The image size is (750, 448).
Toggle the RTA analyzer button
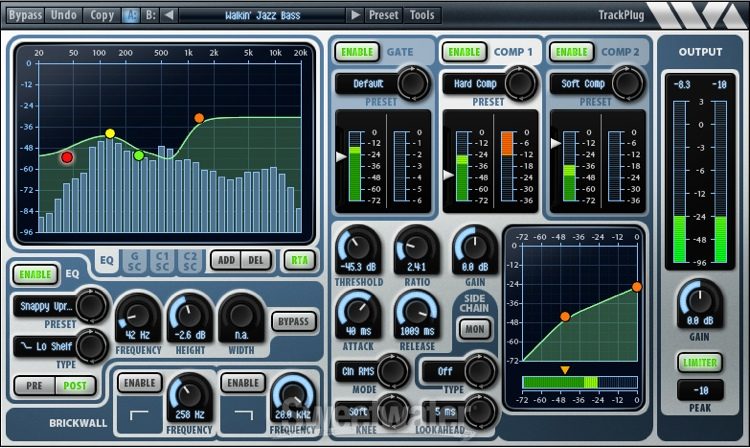295,260
